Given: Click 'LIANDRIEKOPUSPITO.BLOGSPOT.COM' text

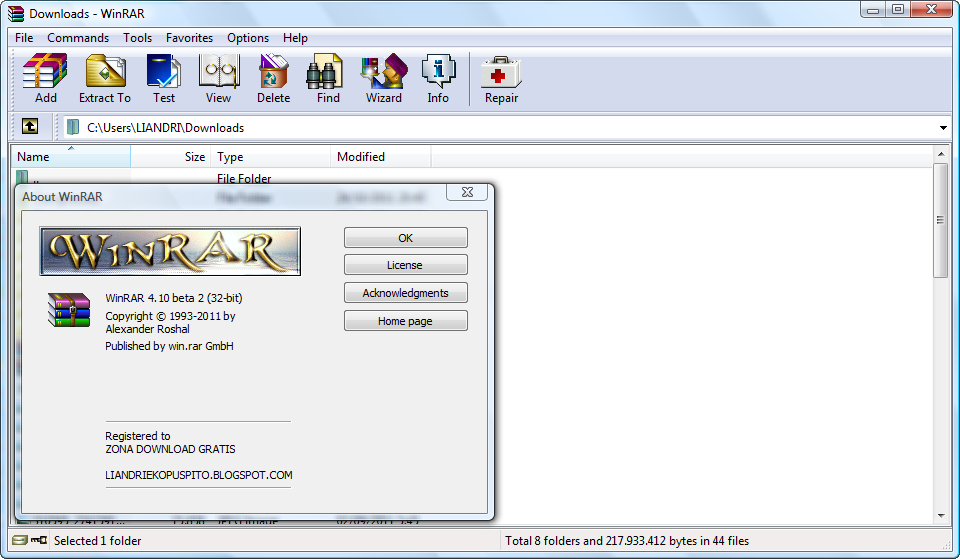Looking at the screenshot, I should tap(199, 475).
